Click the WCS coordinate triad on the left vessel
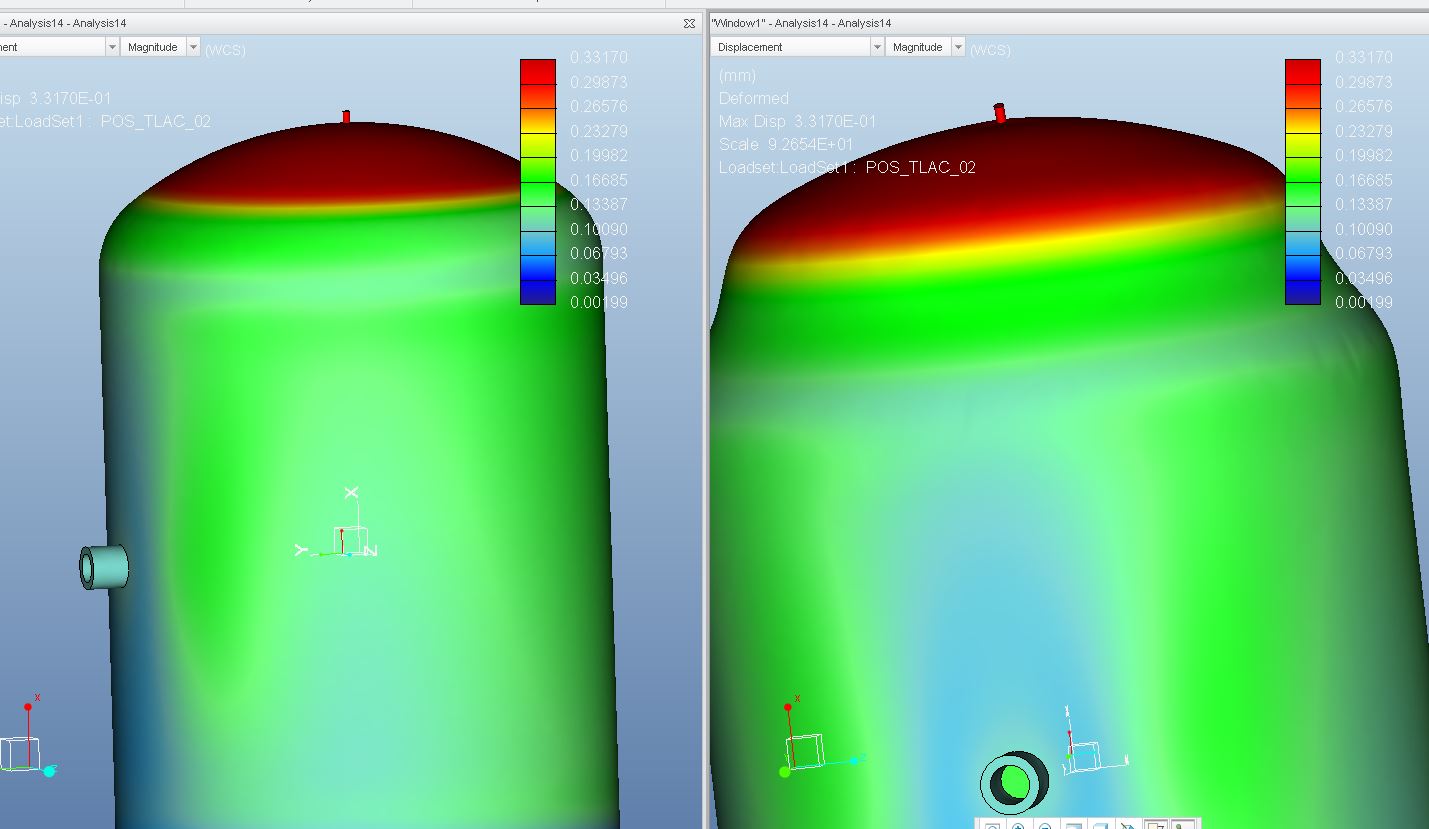 pyautogui.click(x=337, y=525)
